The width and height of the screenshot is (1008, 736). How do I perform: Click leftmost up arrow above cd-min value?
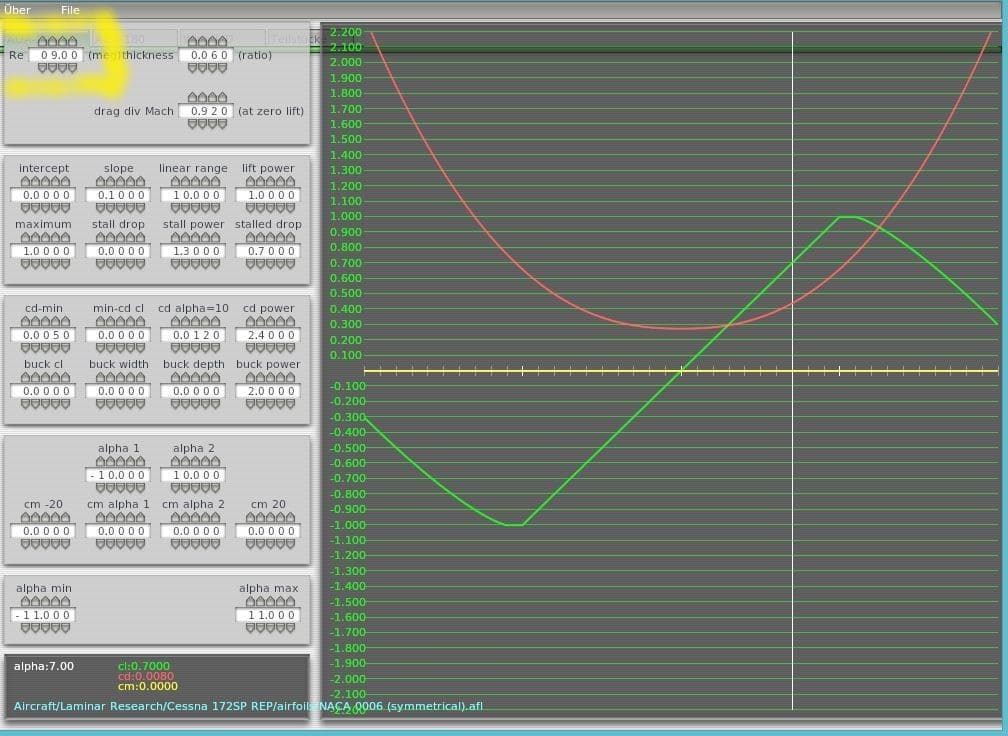tap(27, 322)
